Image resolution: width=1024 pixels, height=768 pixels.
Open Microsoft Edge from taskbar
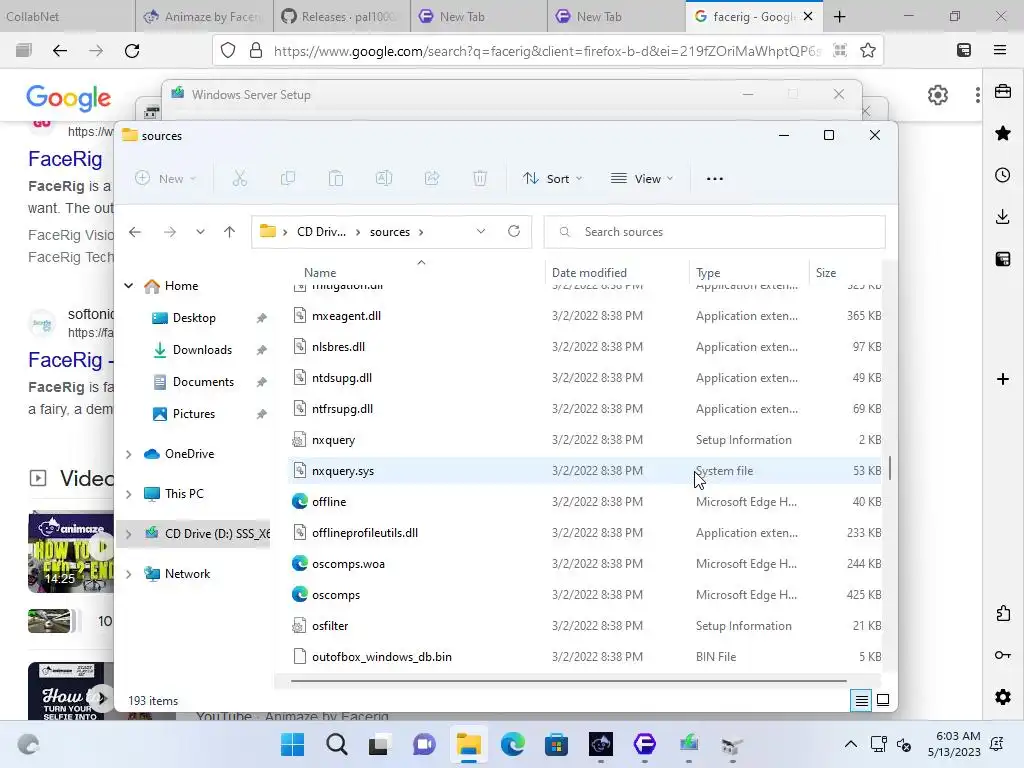click(x=513, y=744)
